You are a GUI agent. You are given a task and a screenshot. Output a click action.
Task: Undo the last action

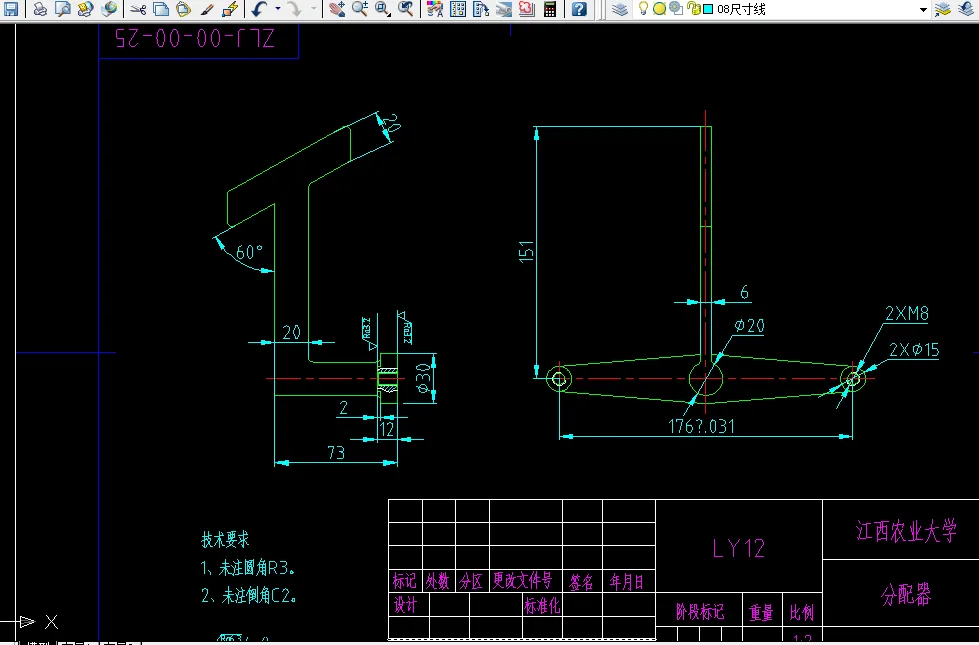(260, 9)
